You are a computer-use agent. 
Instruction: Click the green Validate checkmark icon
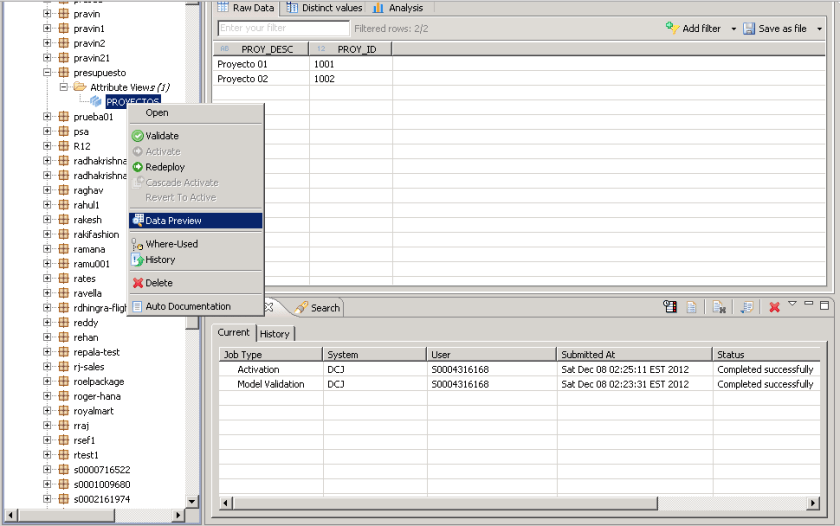(x=137, y=136)
